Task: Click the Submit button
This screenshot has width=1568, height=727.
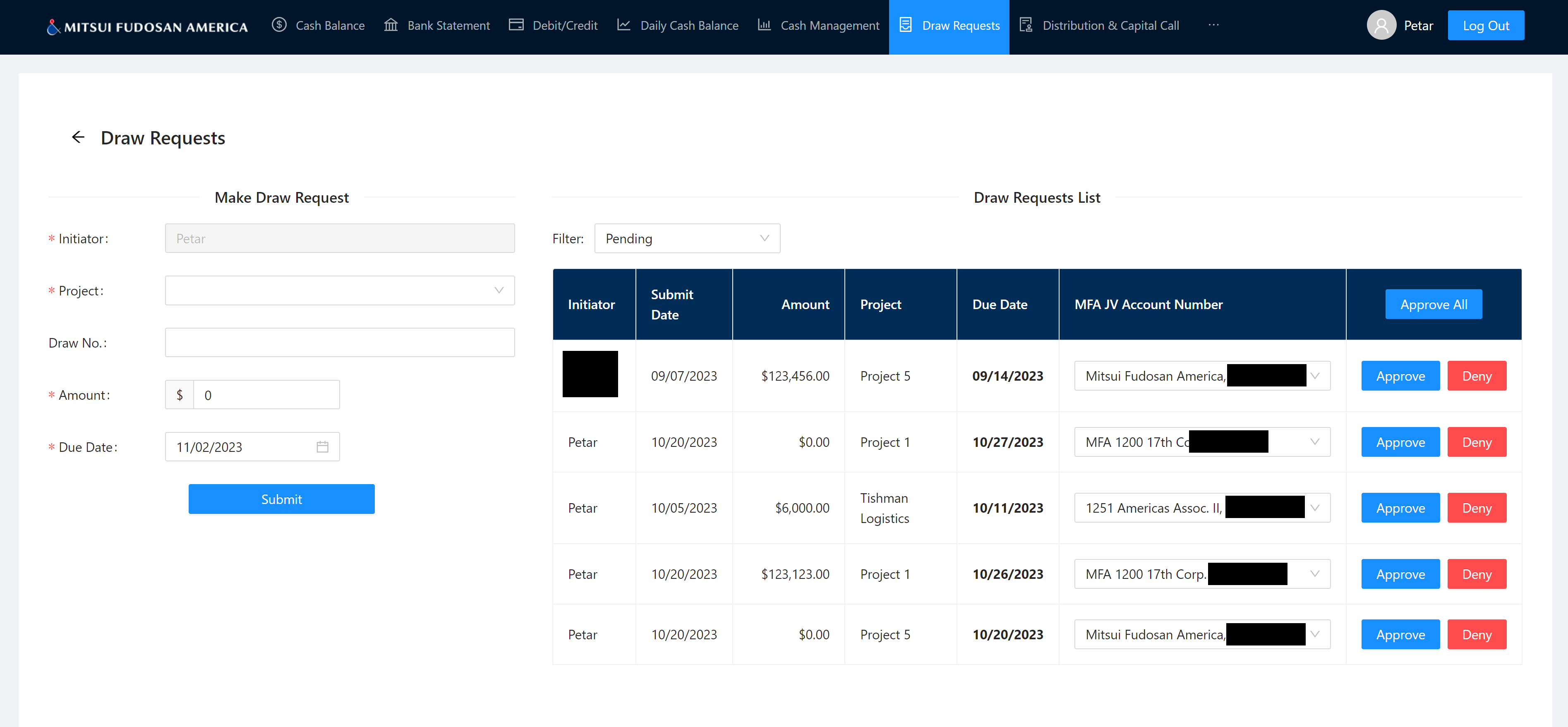Action: [x=281, y=499]
